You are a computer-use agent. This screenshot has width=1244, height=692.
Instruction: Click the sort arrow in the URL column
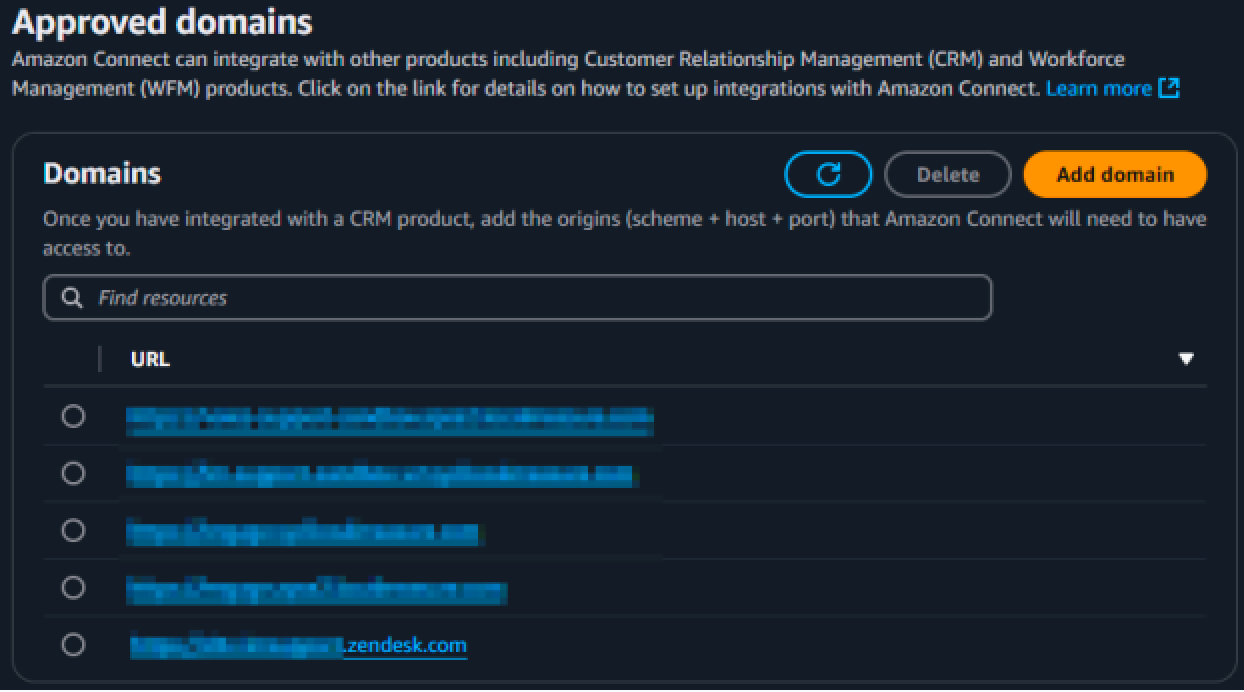click(1186, 359)
